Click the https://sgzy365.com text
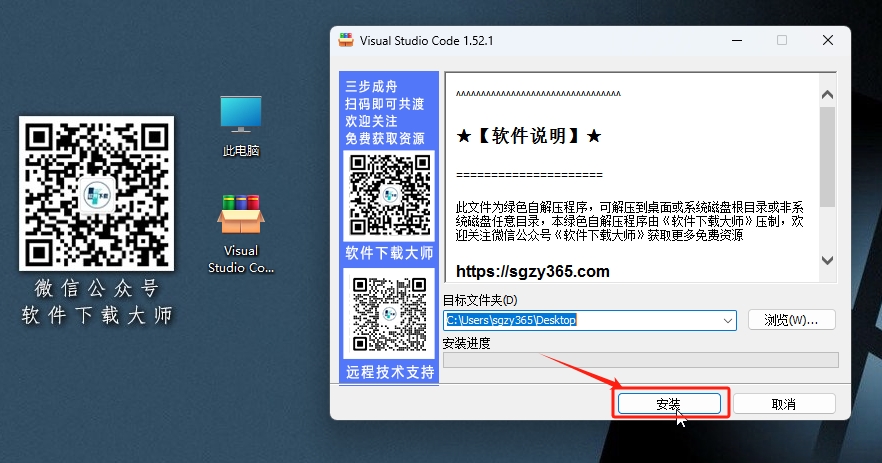This screenshot has width=882, height=463. click(533, 271)
